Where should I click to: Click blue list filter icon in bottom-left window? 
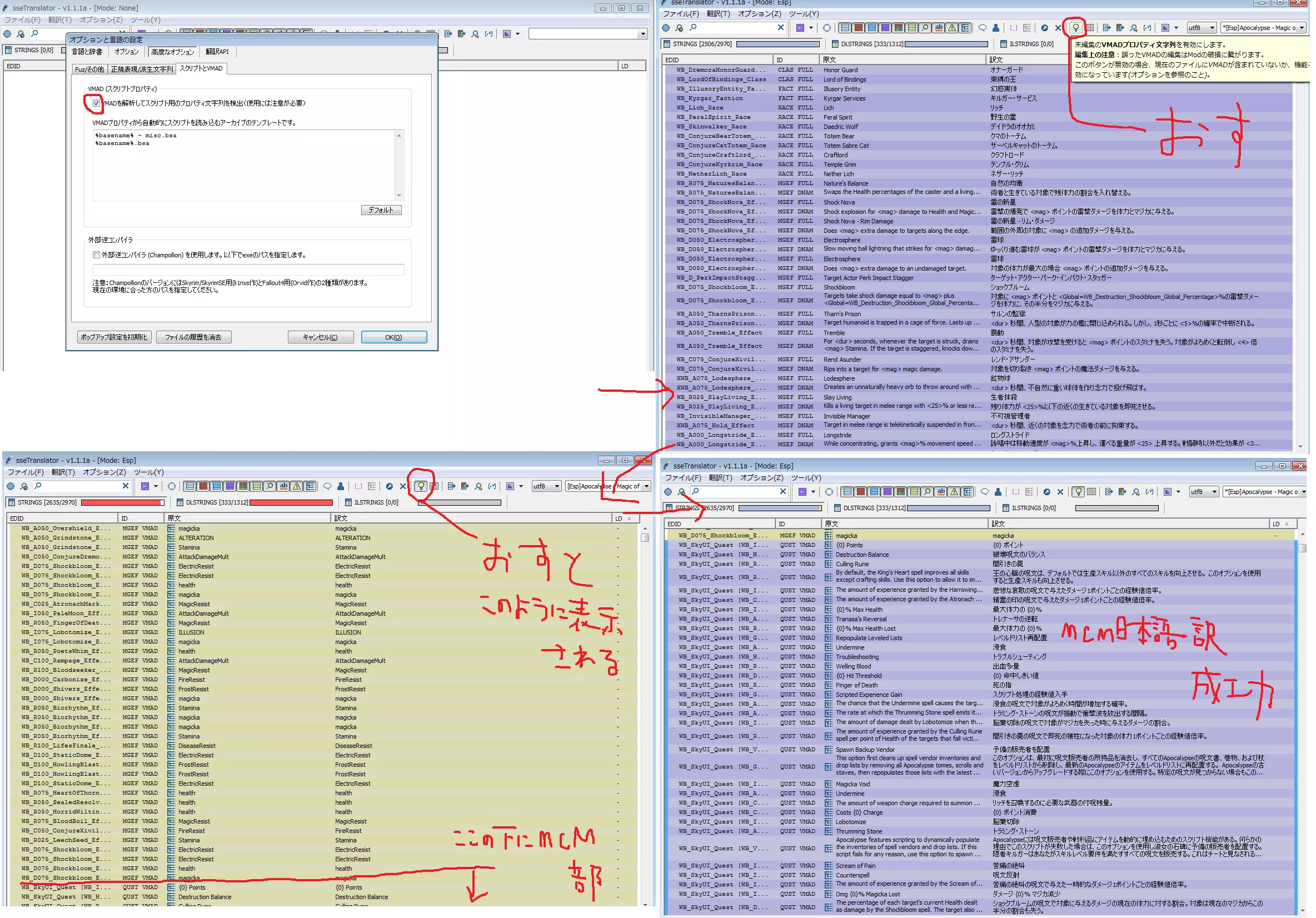217,486
